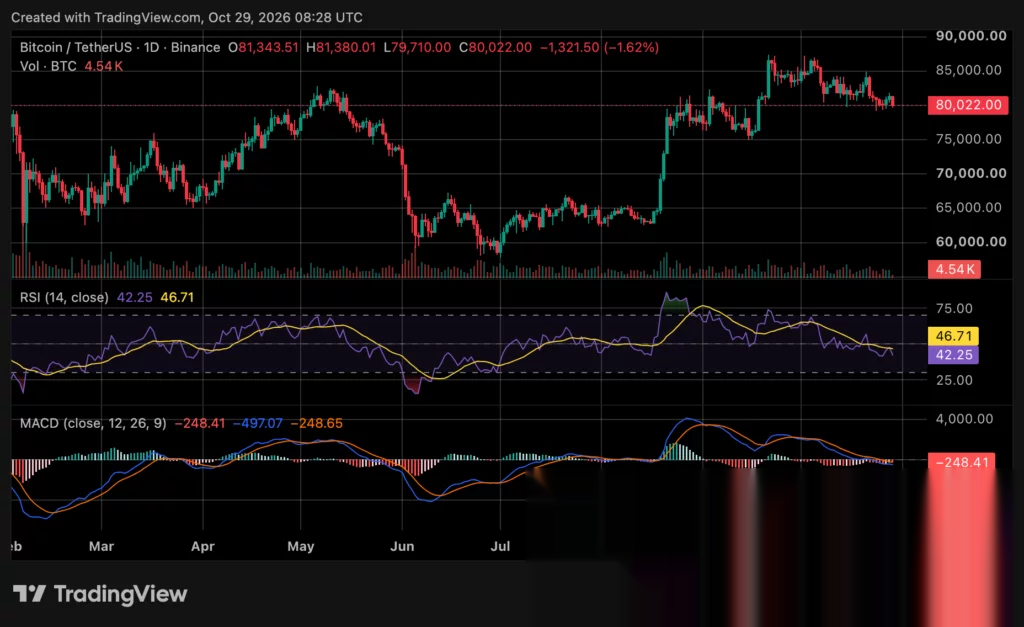
Task: Click the blue −497.07 MACD legend value
Action: pyautogui.click(x=257, y=423)
